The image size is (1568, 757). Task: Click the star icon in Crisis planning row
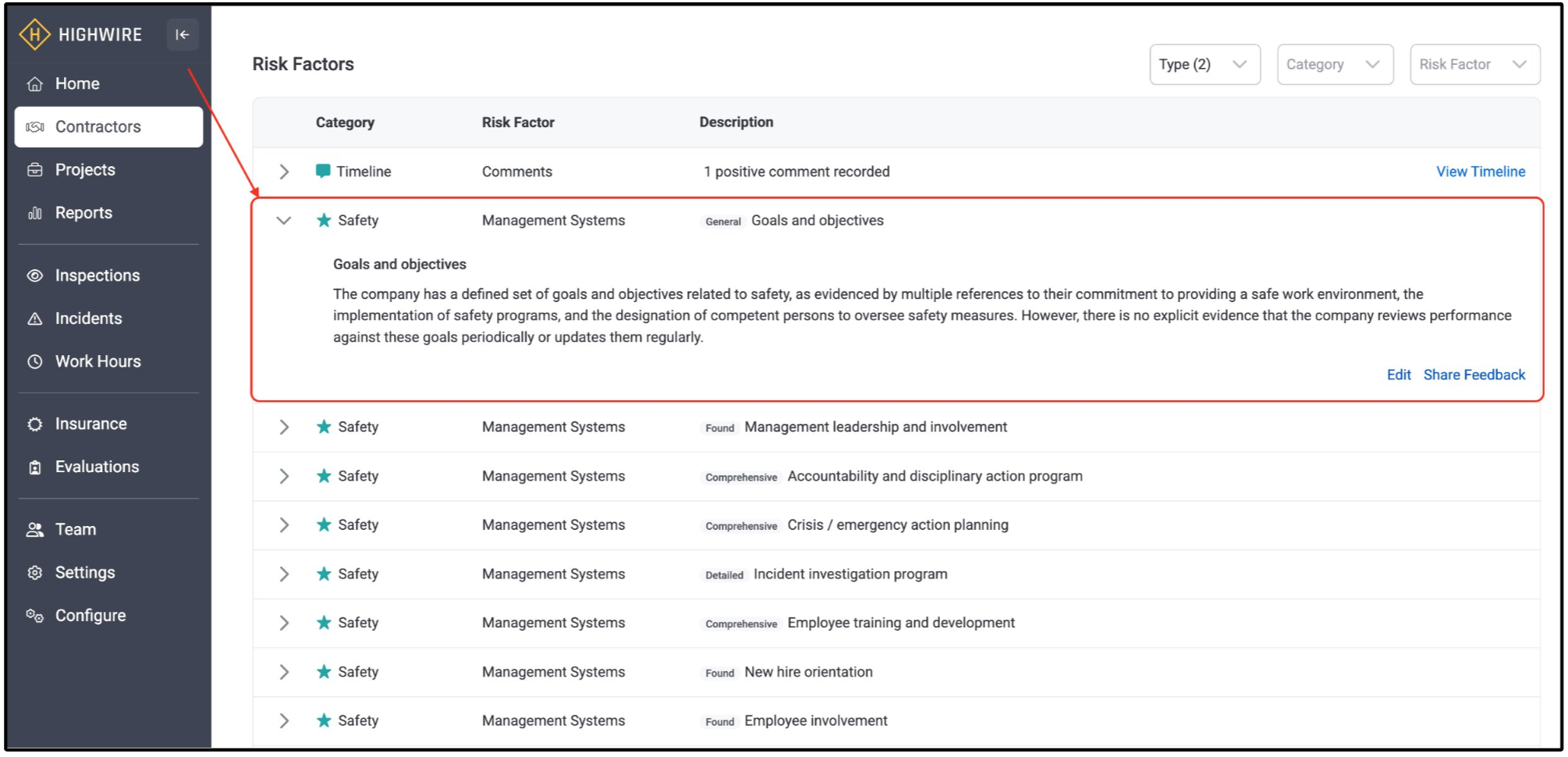(x=324, y=524)
